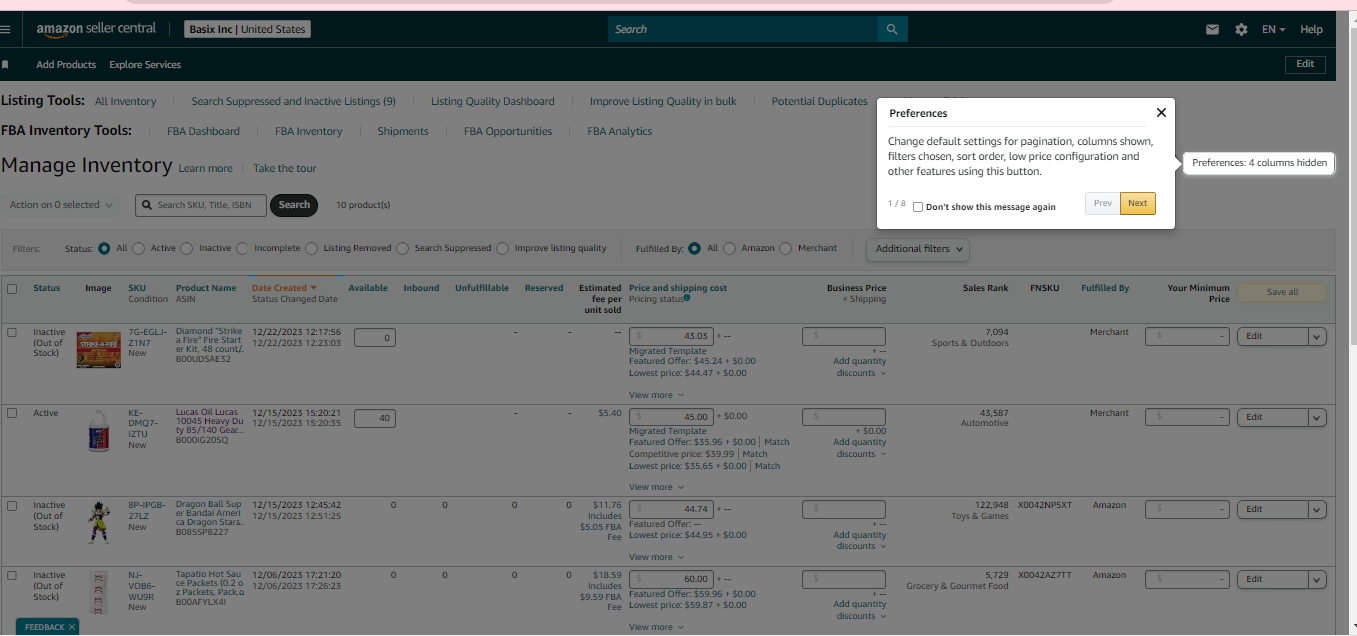The width and height of the screenshot is (1357, 636).
Task: Open the hamburger main menu
Action: [x=5, y=29]
